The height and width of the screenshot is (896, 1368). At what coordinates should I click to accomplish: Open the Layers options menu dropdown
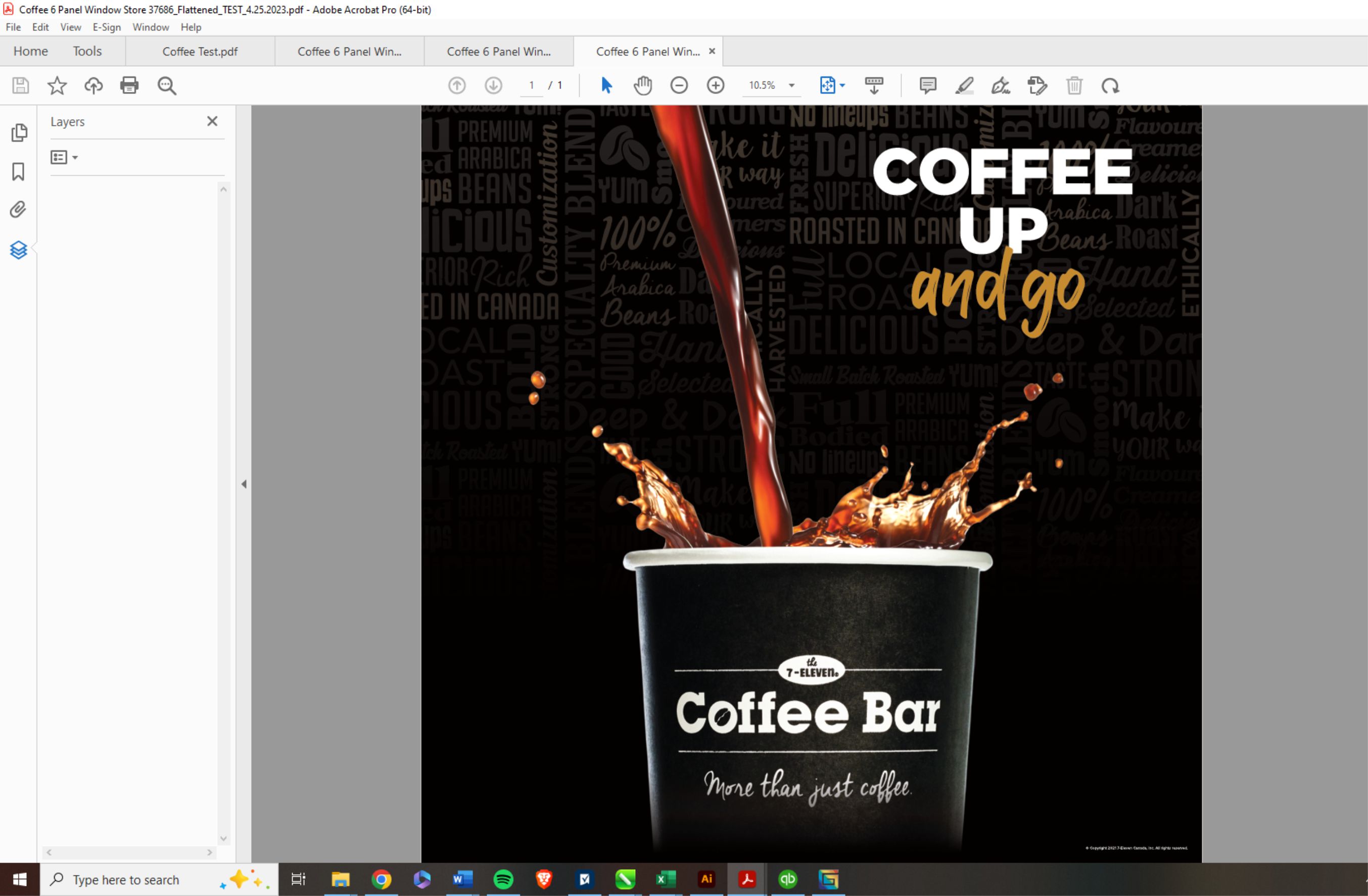pyautogui.click(x=64, y=158)
